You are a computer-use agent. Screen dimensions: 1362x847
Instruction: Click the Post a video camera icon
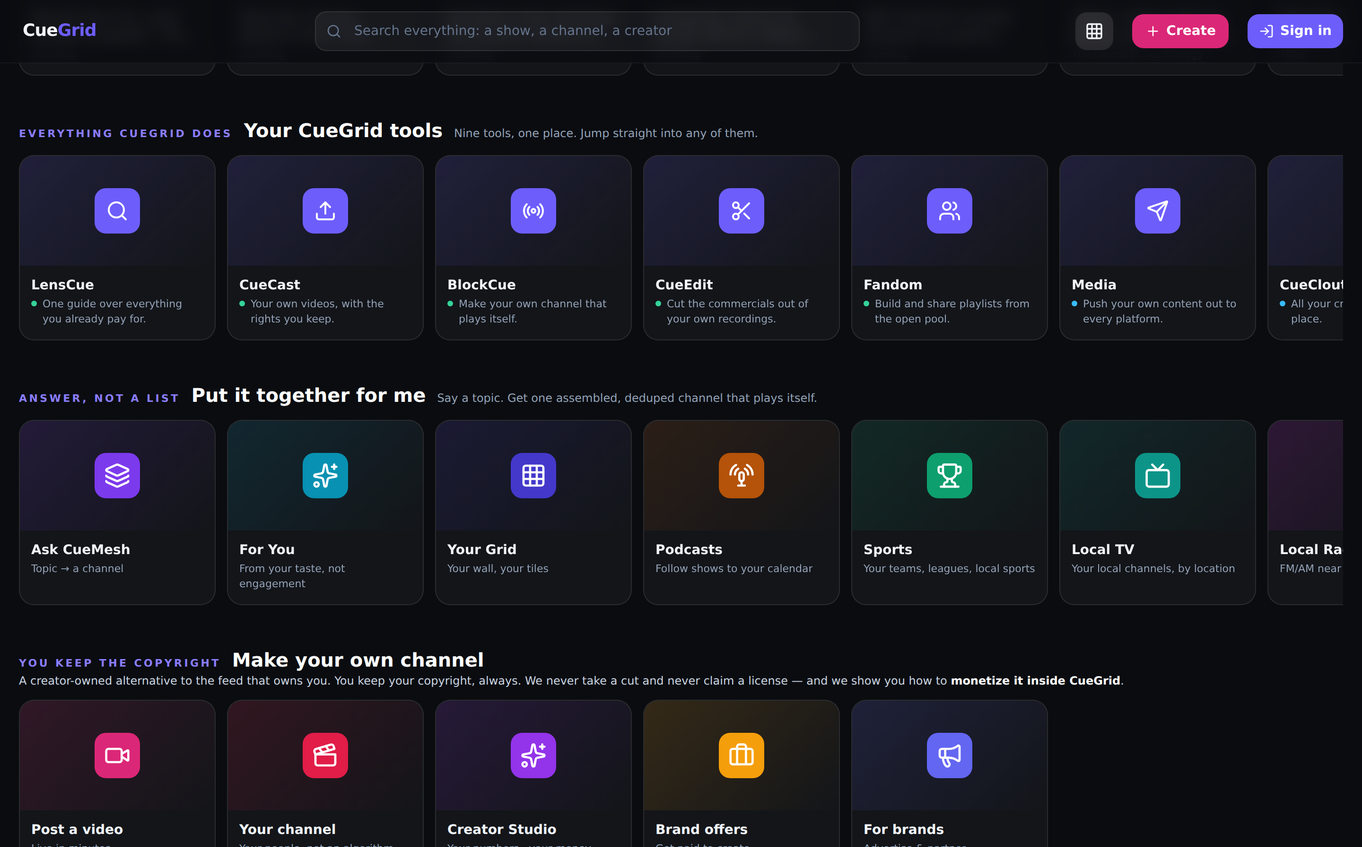pyautogui.click(x=117, y=755)
